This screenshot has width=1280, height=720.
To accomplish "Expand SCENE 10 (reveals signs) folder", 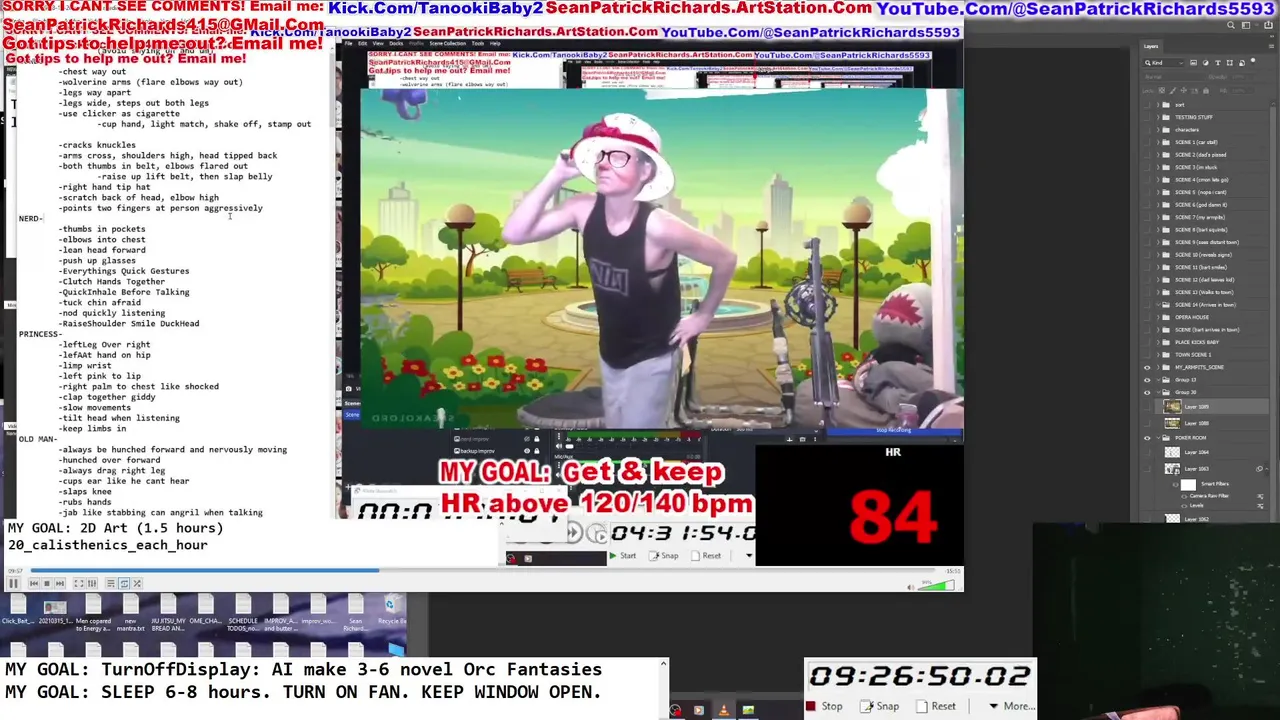I will tap(1158, 255).
